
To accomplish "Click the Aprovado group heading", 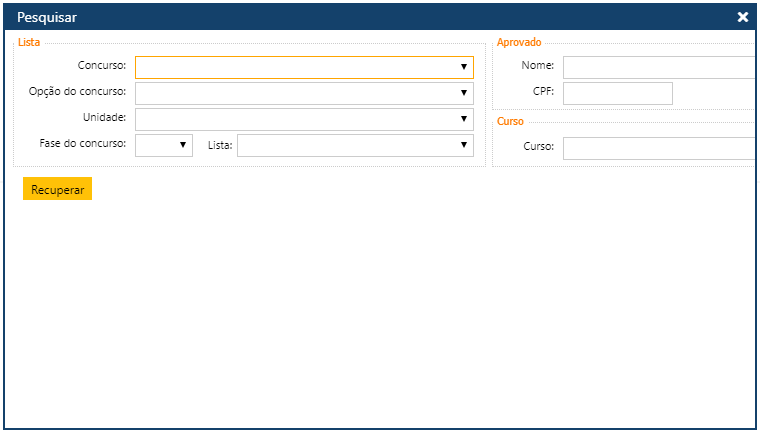I will 519,43.
